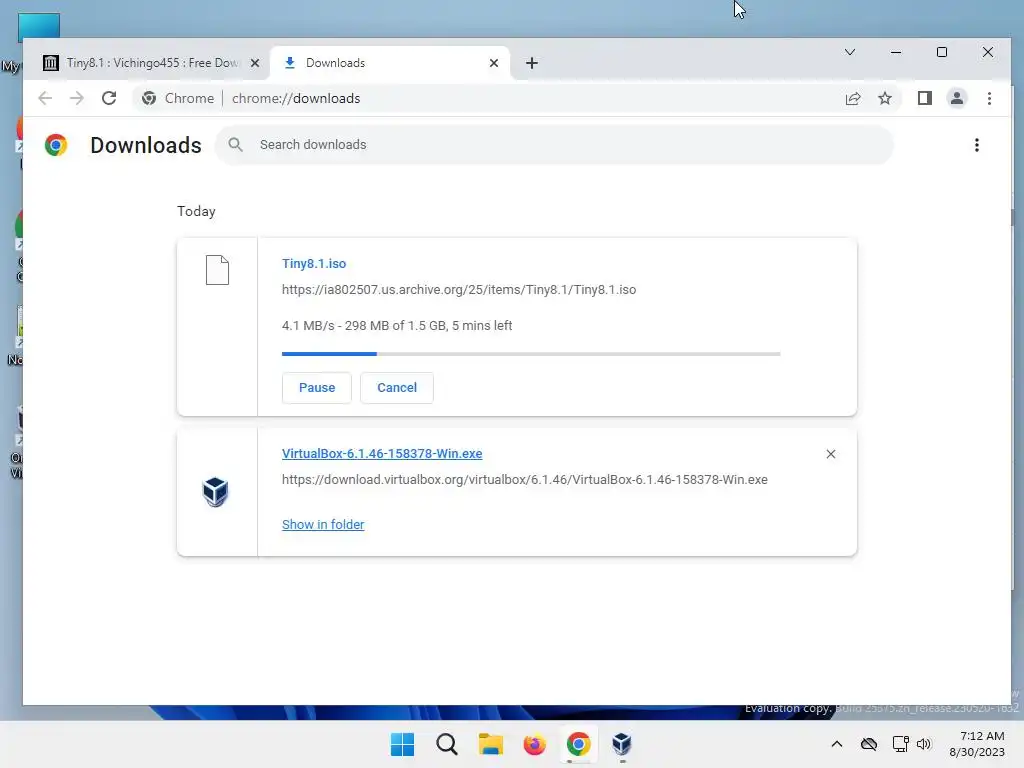
Task: Bookmark this tab with the star icon
Action: click(884, 99)
